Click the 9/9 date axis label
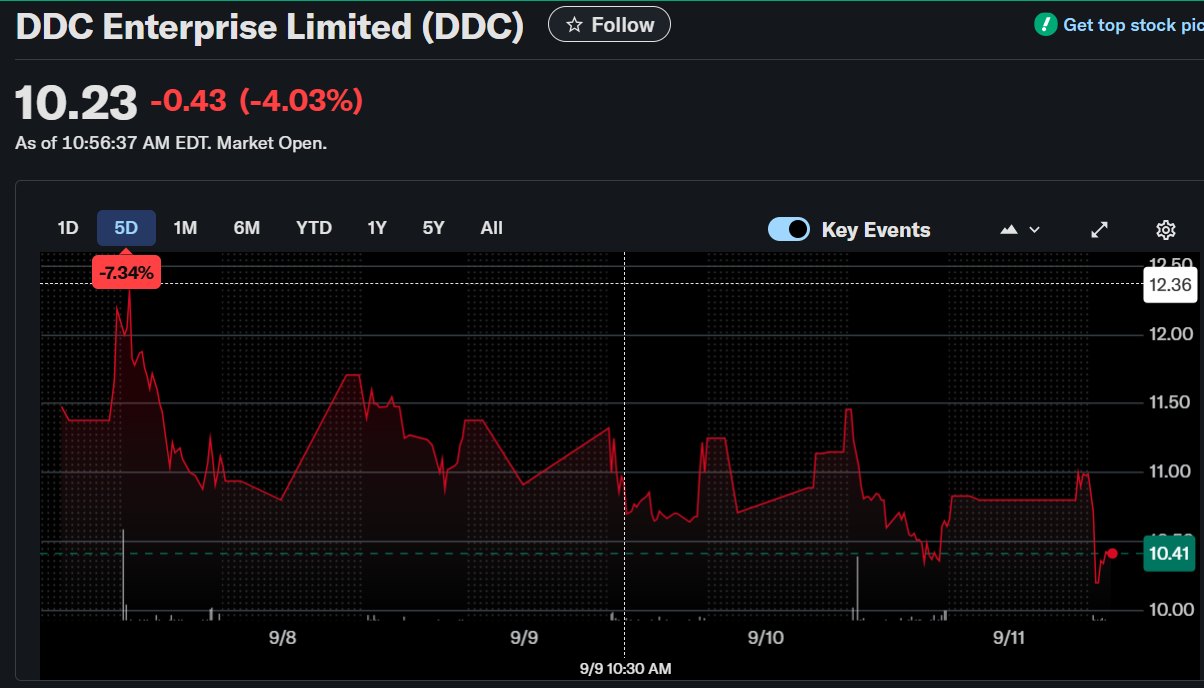Viewport: 1204px width, 688px height. pyautogui.click(x=524, y=638)
